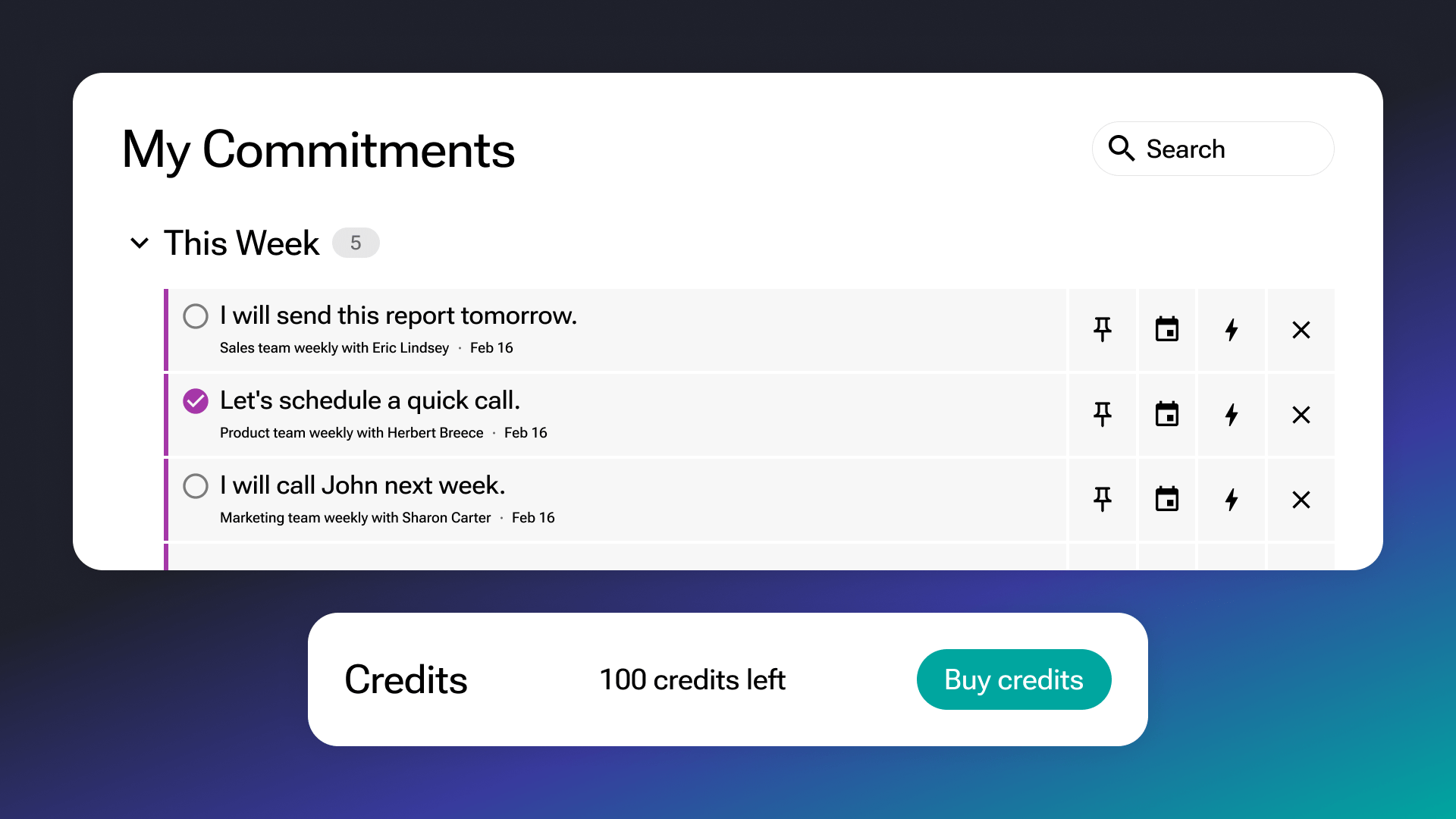Collapse the This Week section

[142, 243]
